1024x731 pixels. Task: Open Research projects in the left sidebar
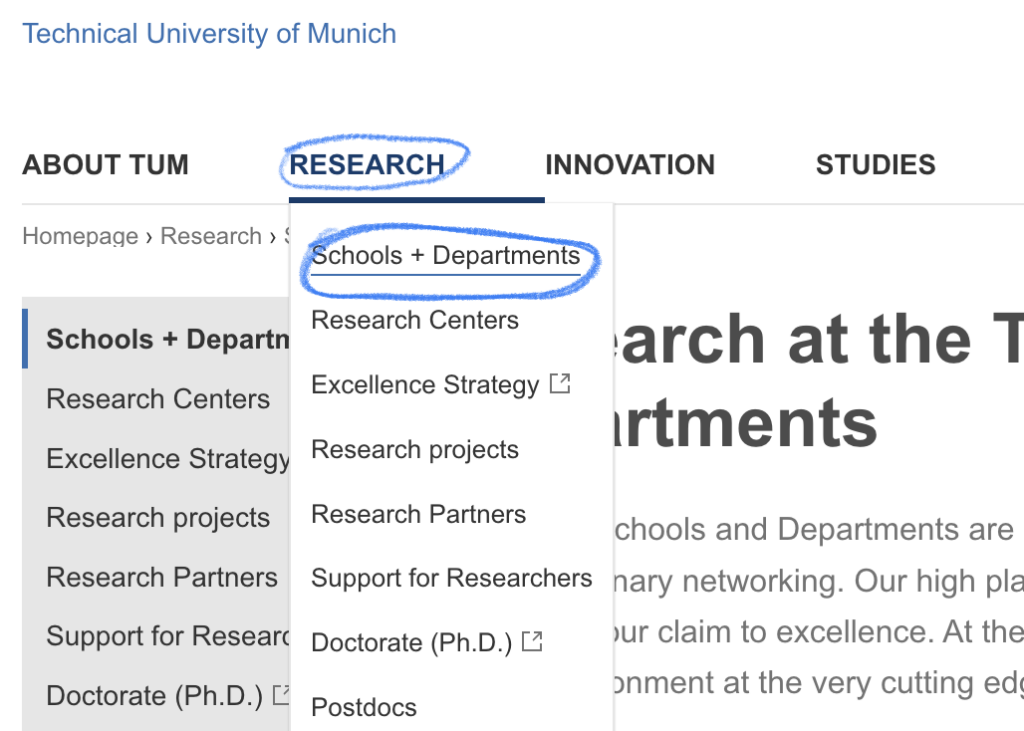point(158,517)
